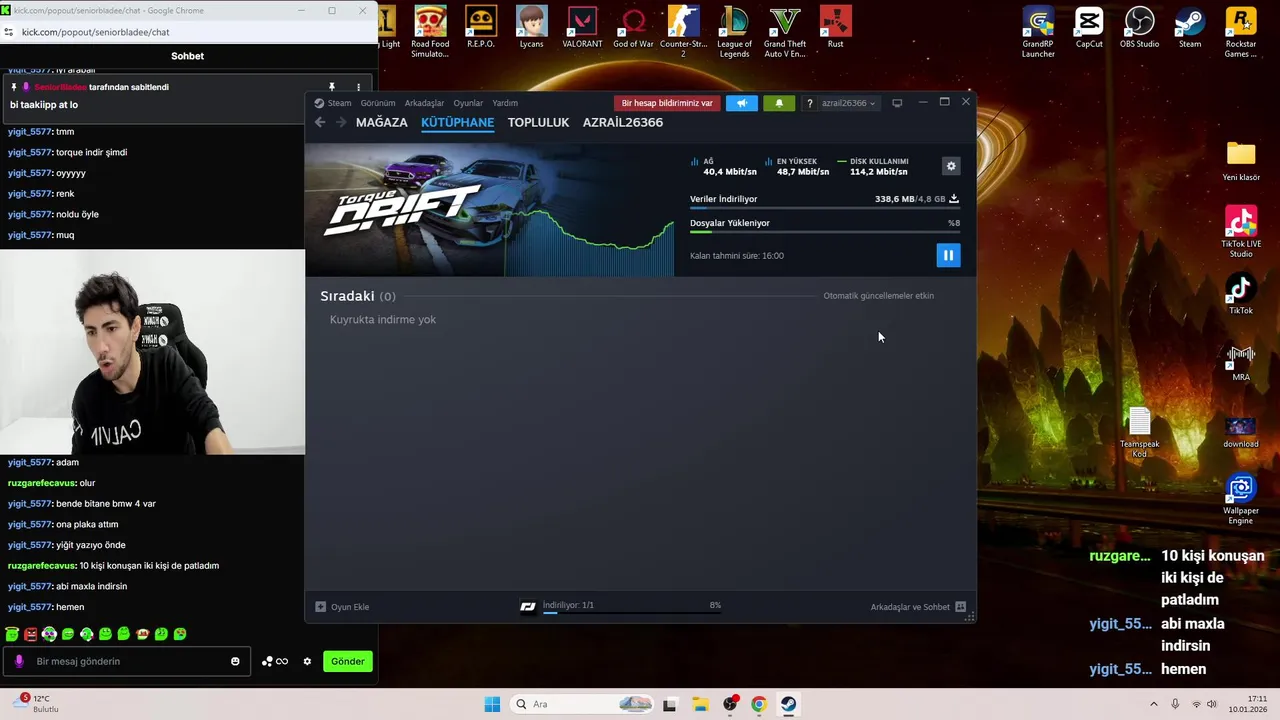Open the Yeni klasör folder
Screen dimensions: 1280x720
[1241, 161]
